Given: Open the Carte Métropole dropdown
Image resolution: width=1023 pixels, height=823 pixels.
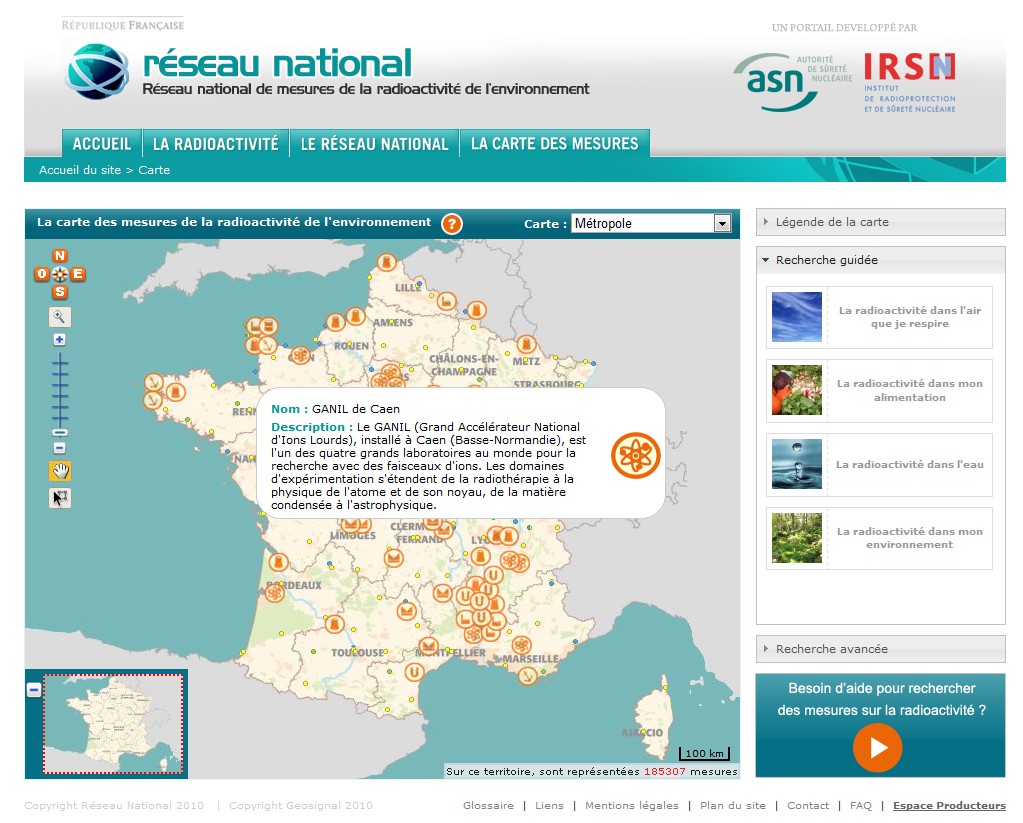Looking at the screenshot, I should tap(651, 223).
